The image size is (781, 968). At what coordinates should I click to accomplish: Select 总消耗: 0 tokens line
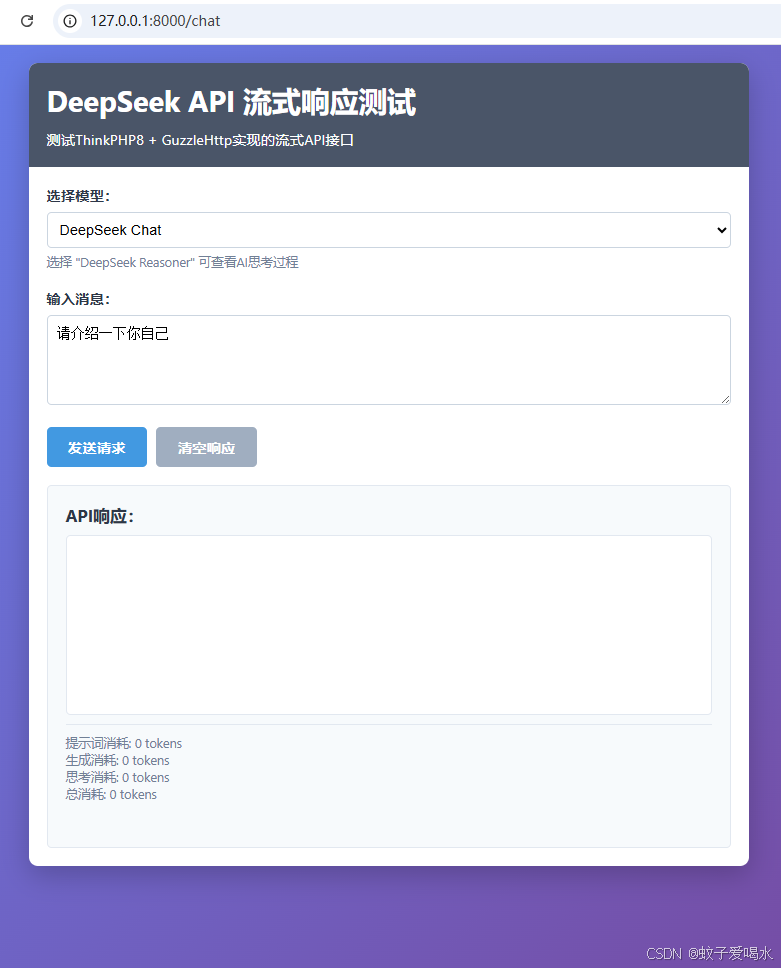click(x=111, y=795)
